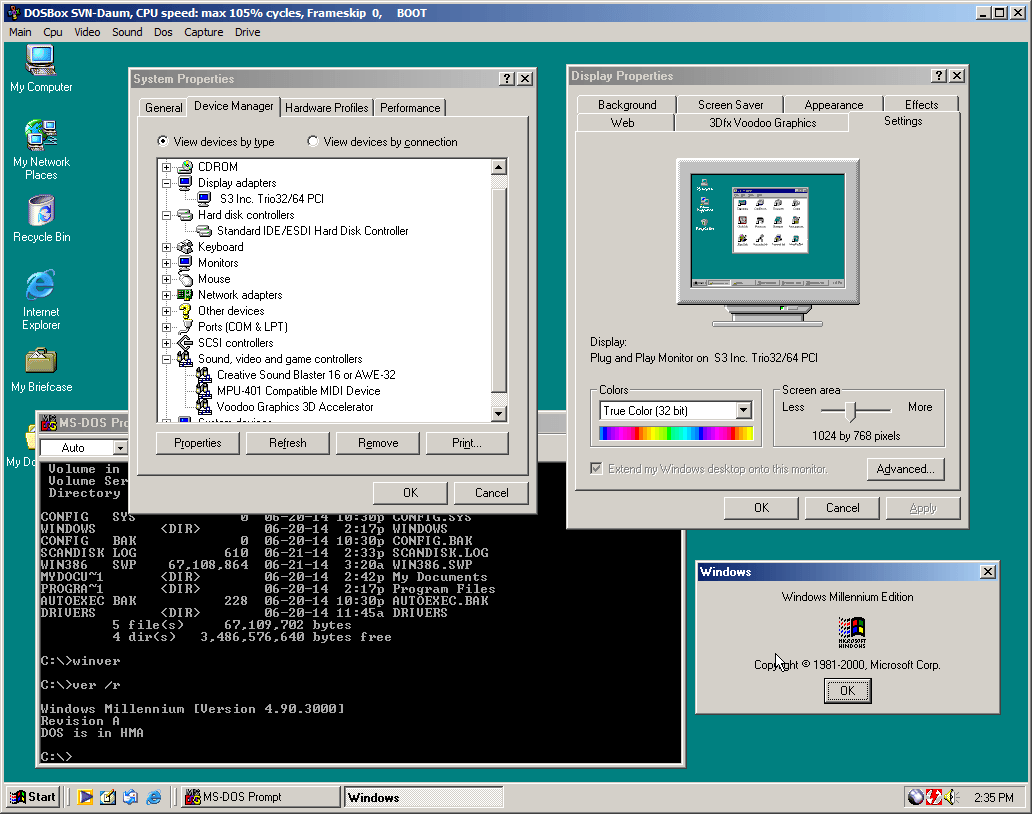This screenshot has height=814, width=1032.
Task: Click the System Properties help question mark
Action: pos(506,78)
